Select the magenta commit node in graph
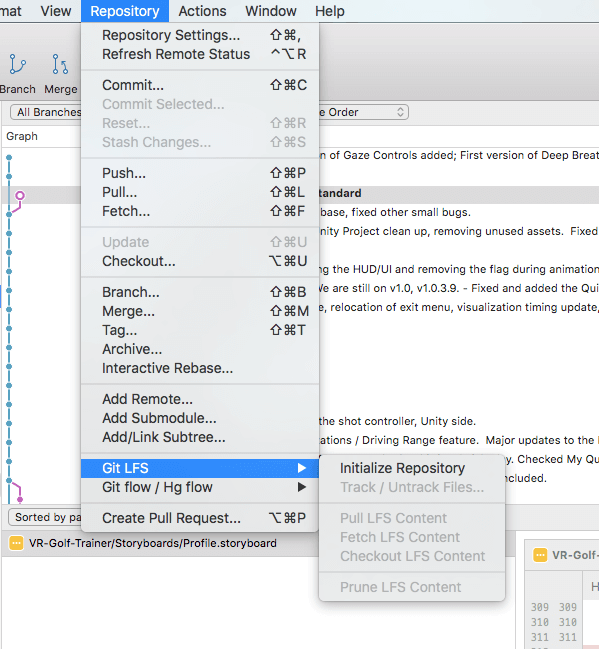The width and height of the screenshot is (599, 649). coord(20,195)
